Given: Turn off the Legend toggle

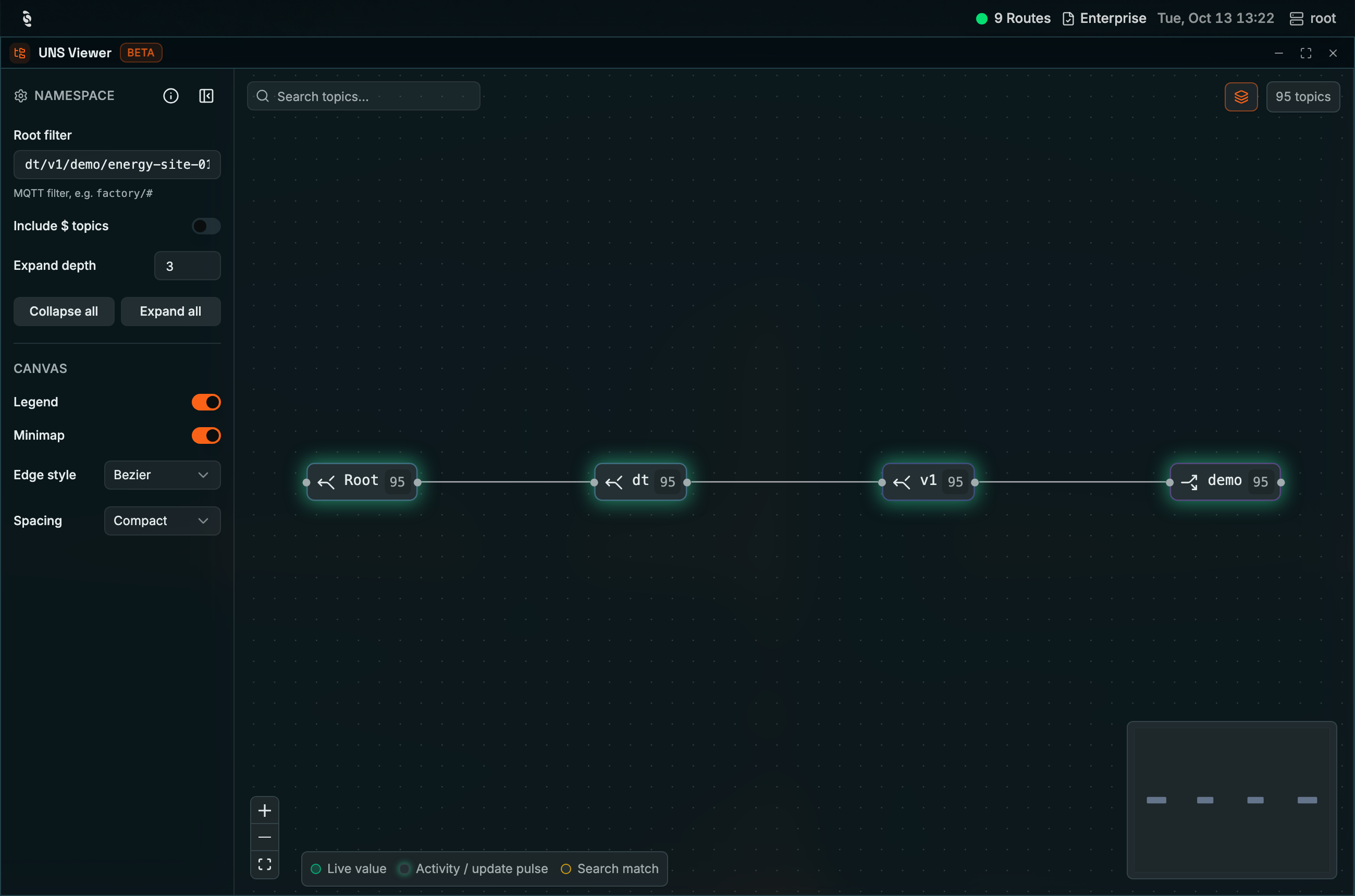Looking at the screenshot, I should click(206, 402).
